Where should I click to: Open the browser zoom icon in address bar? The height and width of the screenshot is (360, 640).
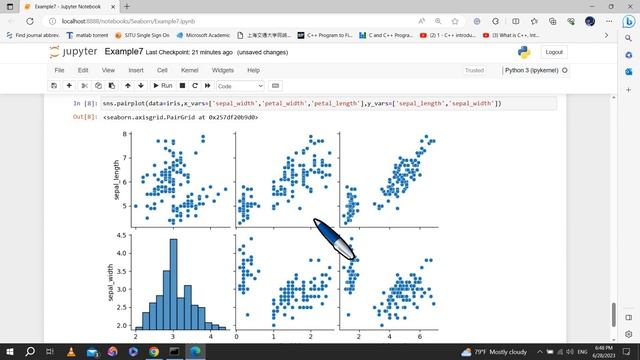(438, 21)
